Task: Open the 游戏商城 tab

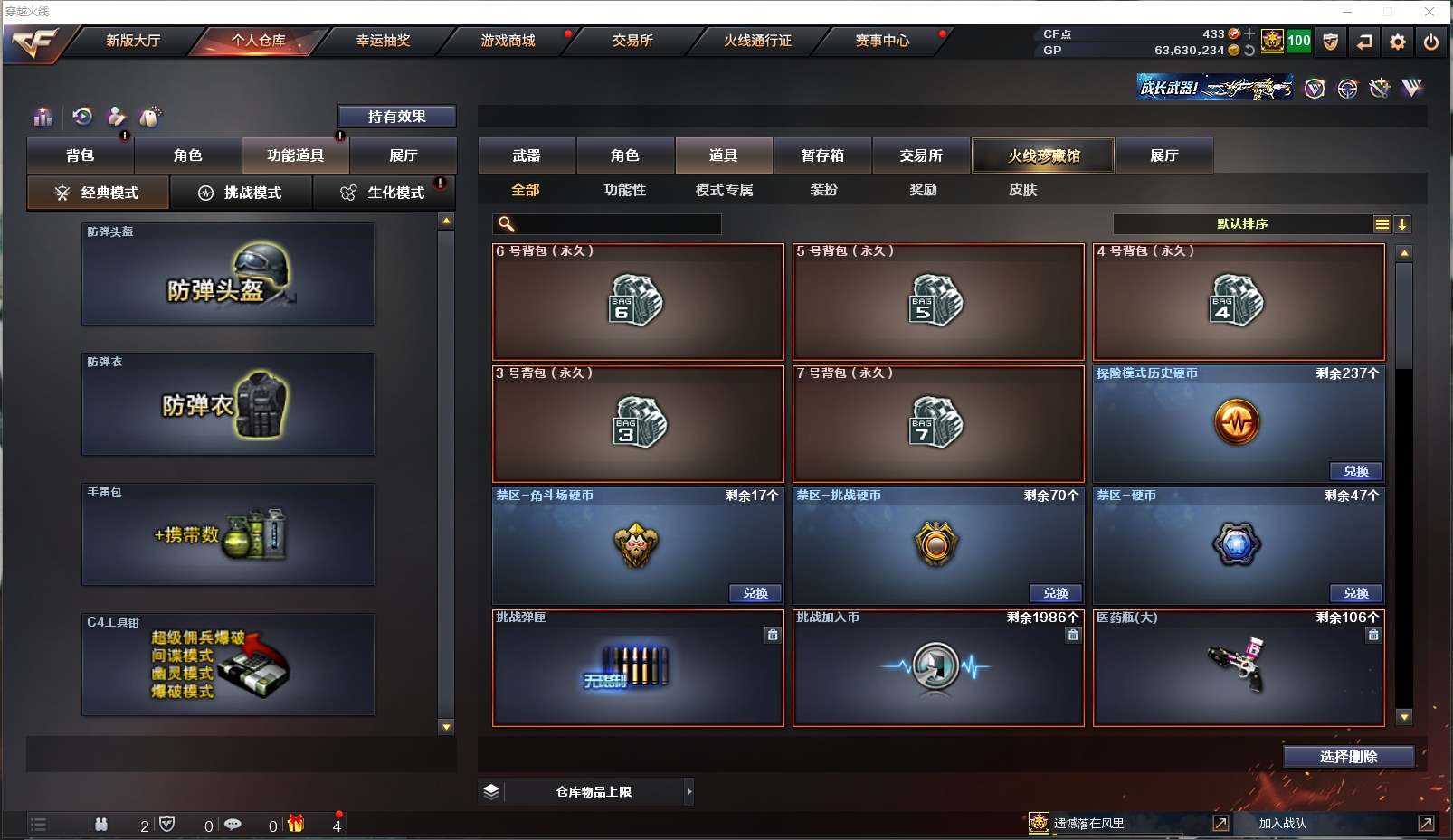Action: click(508, 41)
